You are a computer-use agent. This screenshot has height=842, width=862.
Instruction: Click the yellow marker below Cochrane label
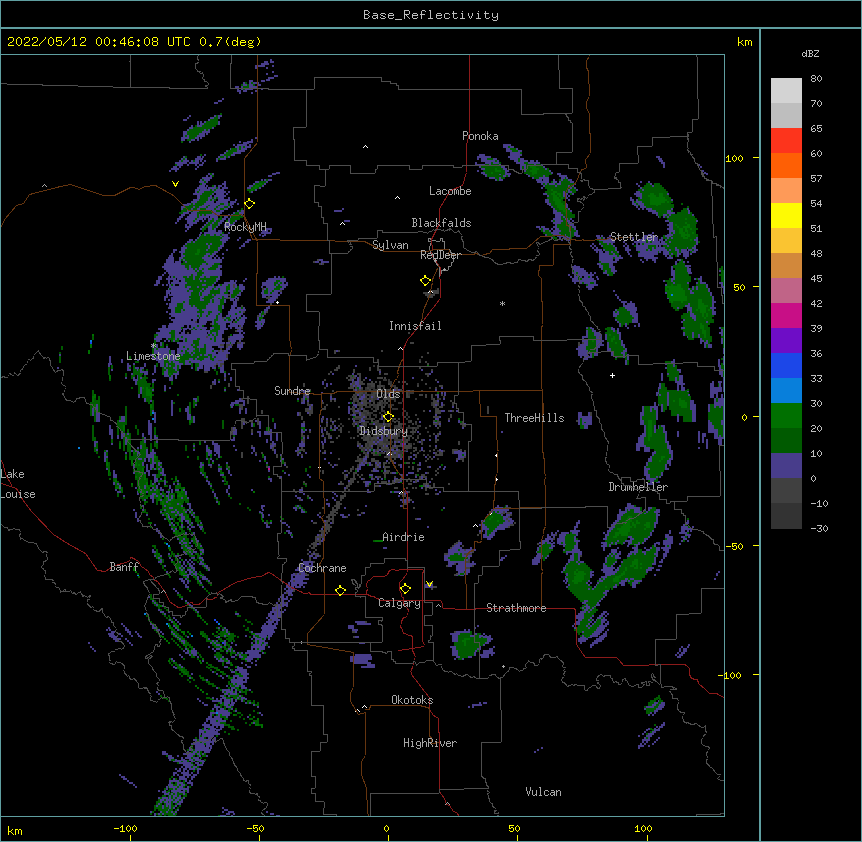click(x=340, y=590)
